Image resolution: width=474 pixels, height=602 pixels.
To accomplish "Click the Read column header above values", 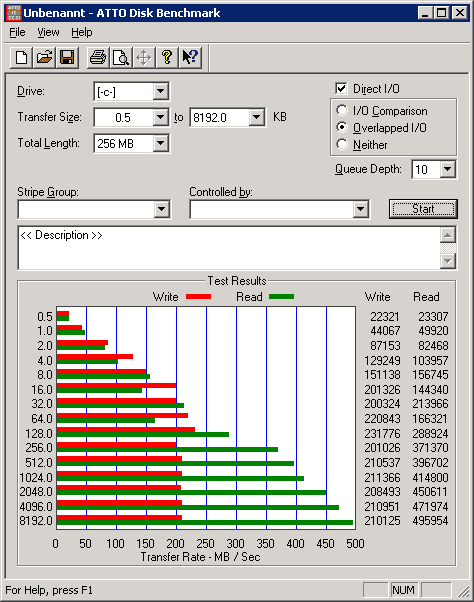I will pyautogui.click(x=426, y=297).
